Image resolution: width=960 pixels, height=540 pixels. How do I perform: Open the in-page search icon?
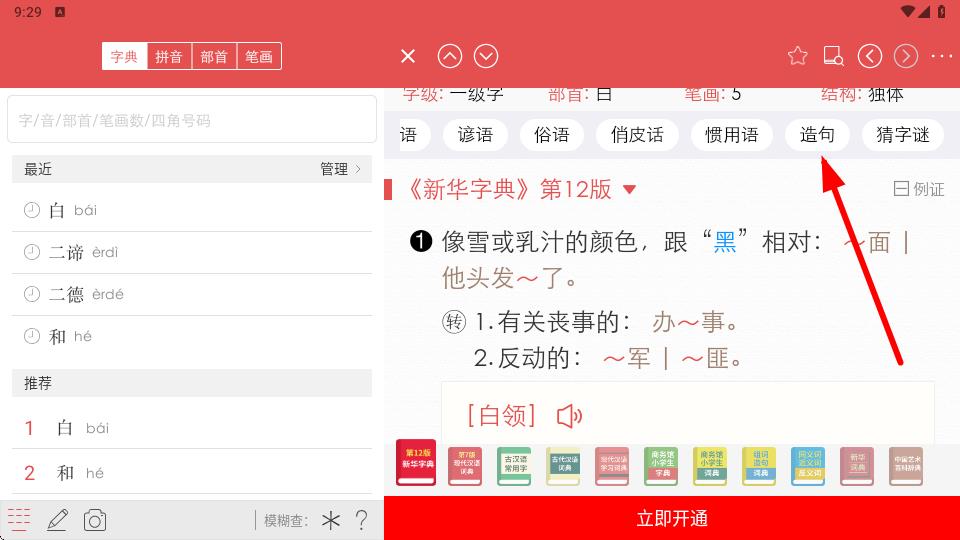pyautogui.click(x=833, y=56)
